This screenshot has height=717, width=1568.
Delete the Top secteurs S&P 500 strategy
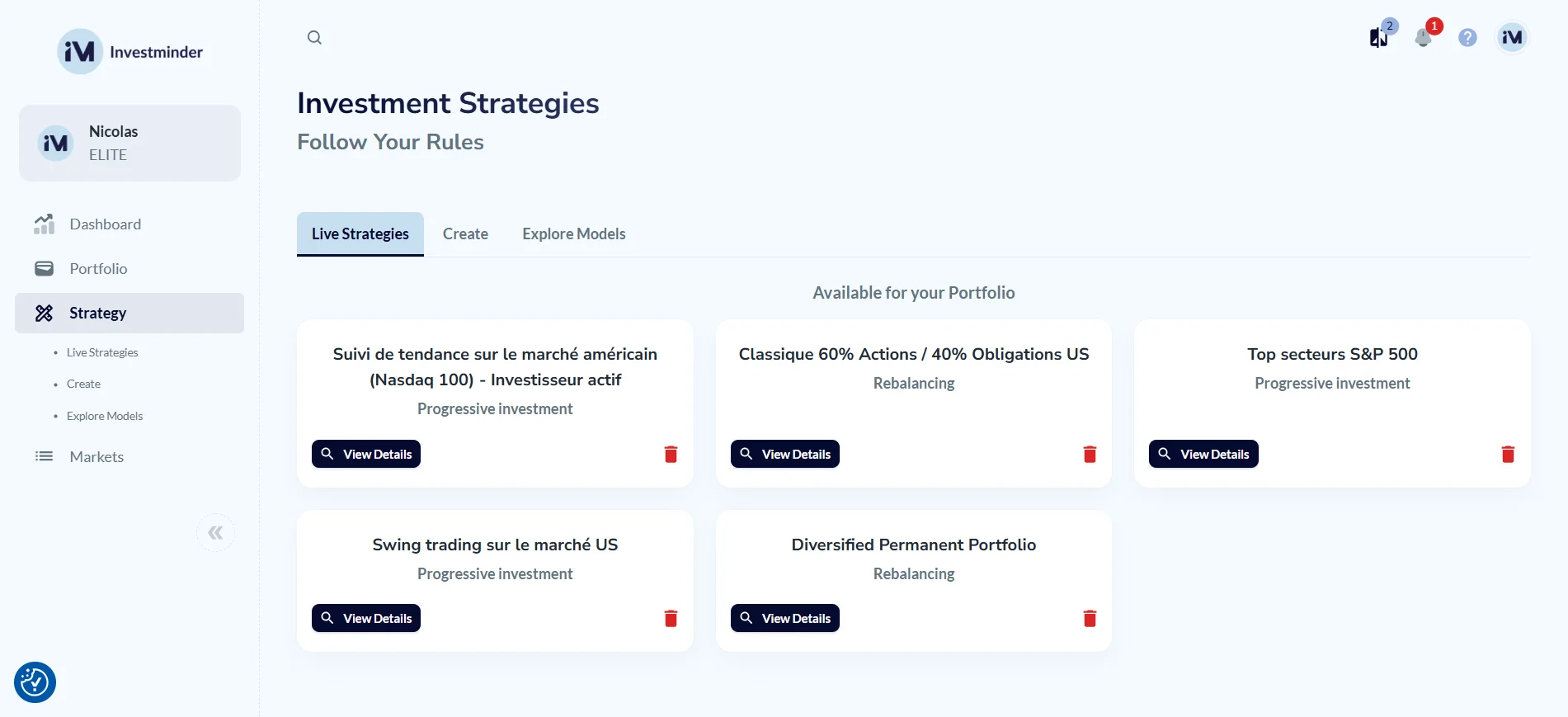(1508, 454)
